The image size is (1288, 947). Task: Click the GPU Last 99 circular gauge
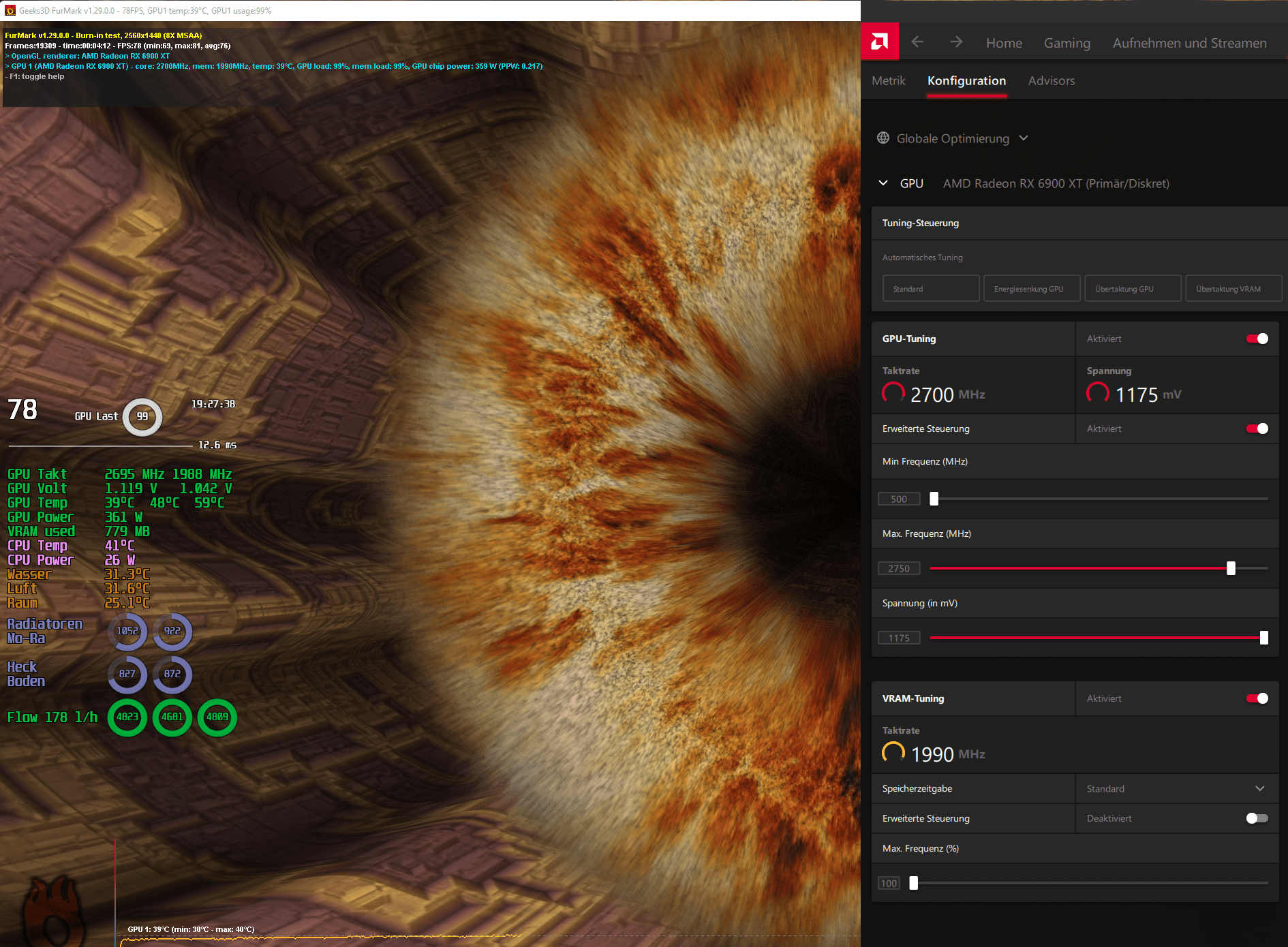tap(142, 416)
